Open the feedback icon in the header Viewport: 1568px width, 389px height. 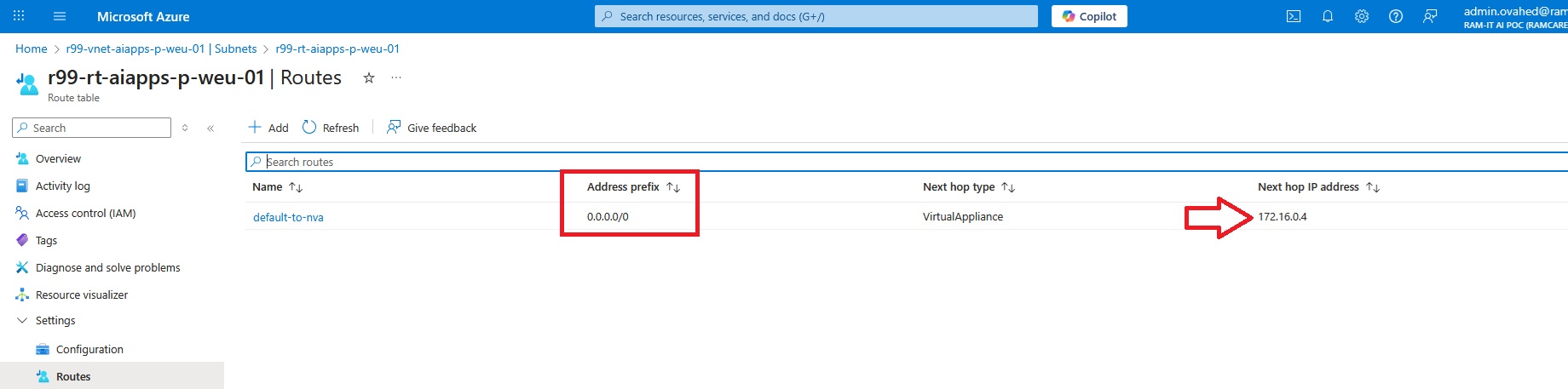coord(1430,16)
